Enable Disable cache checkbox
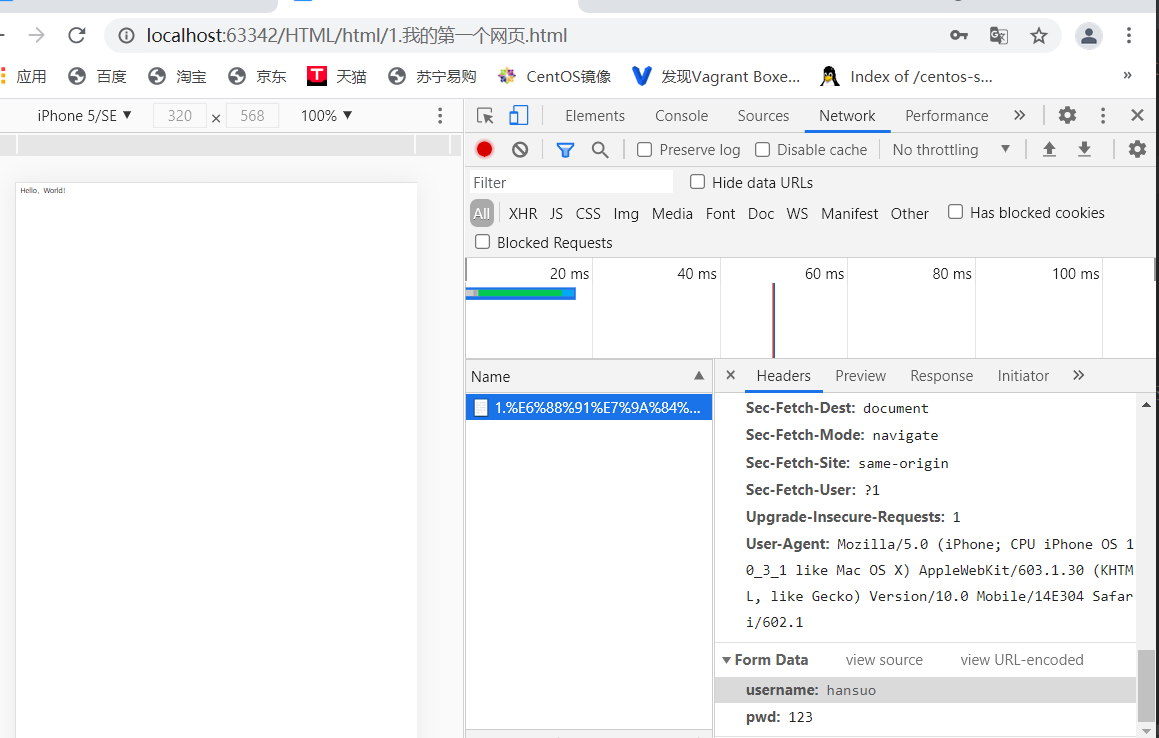 click(x=762, y=150)
